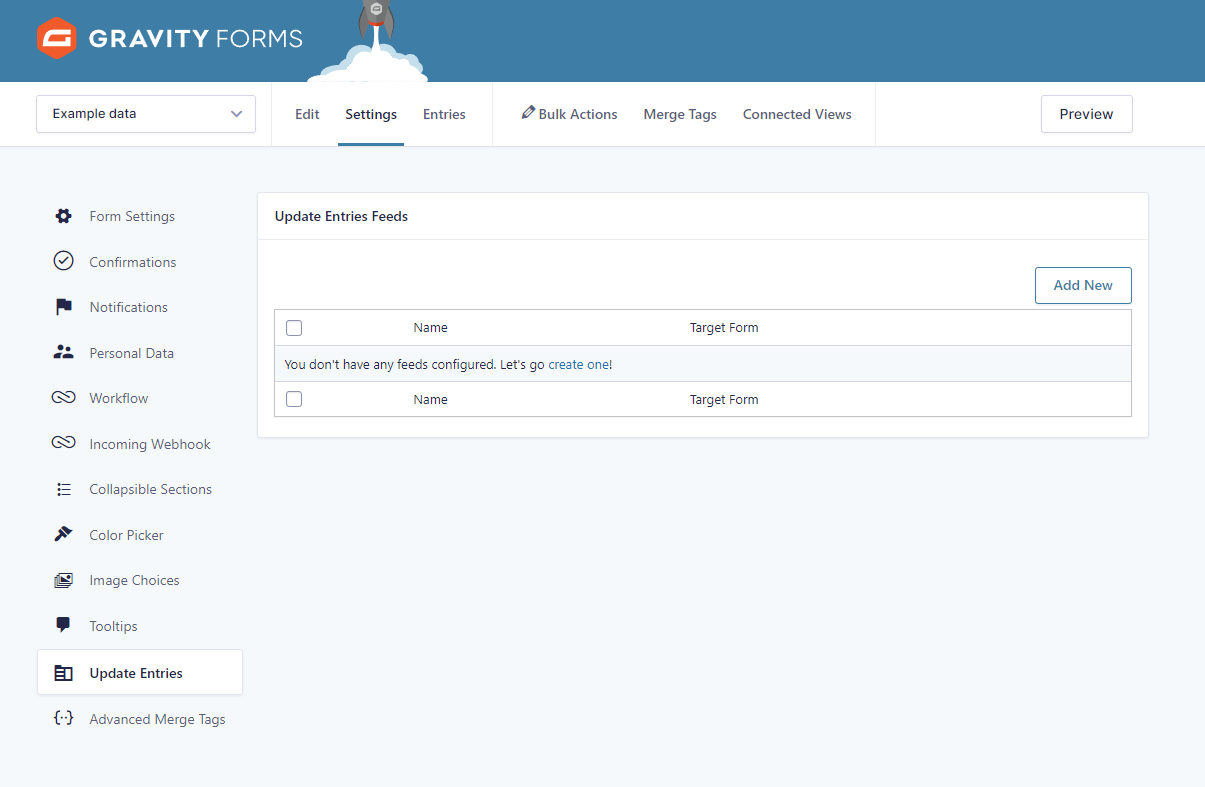1205x787 pixels.
Task: Click the Preview button
Action: pyautogui.click(x=1086, y=114)
